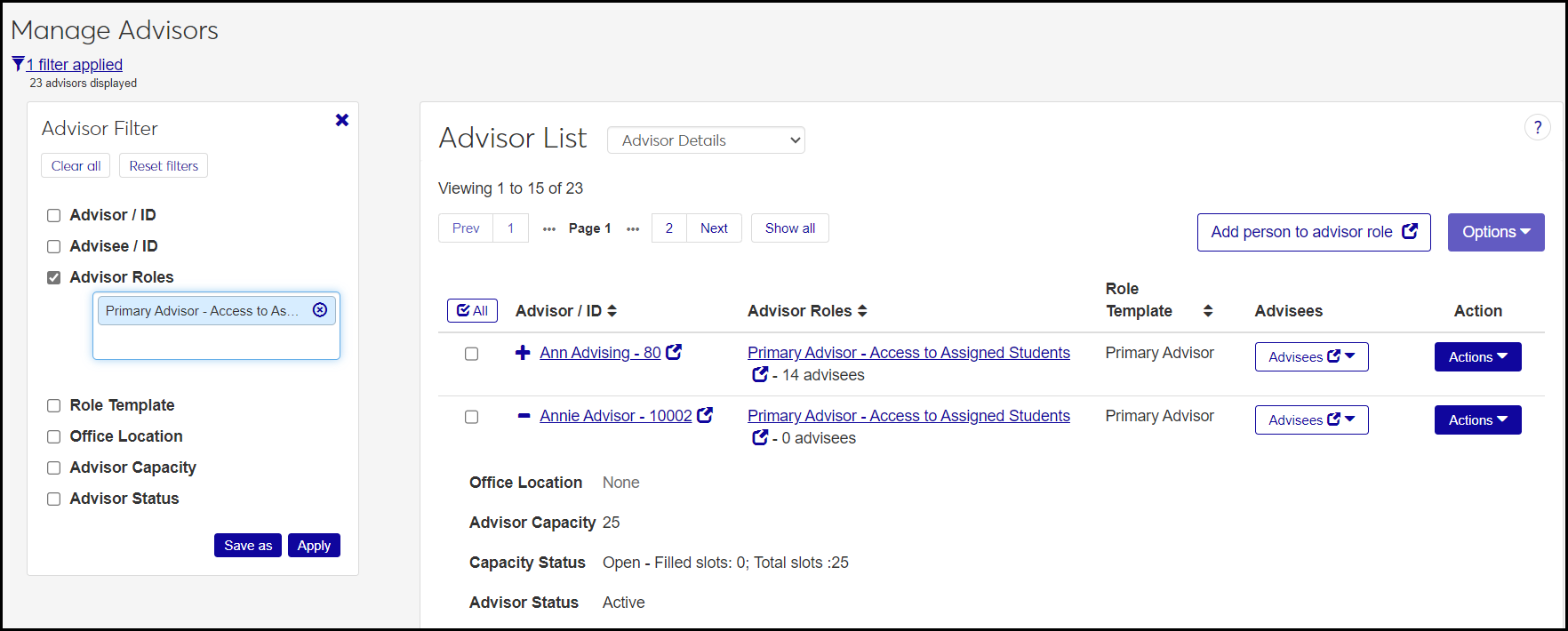Enable the Office Location filter checkbox
The width and height of the screenshot is (1568, 631).
point(54,436)
